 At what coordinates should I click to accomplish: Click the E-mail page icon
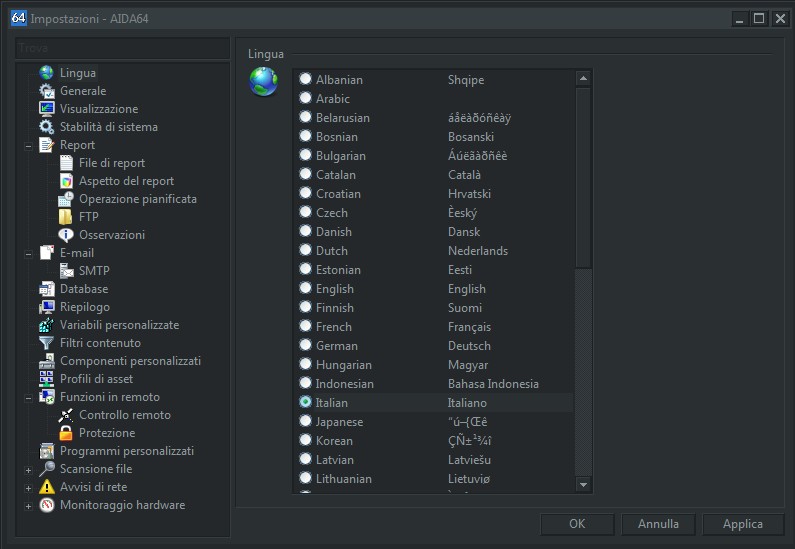coord(47,253)
